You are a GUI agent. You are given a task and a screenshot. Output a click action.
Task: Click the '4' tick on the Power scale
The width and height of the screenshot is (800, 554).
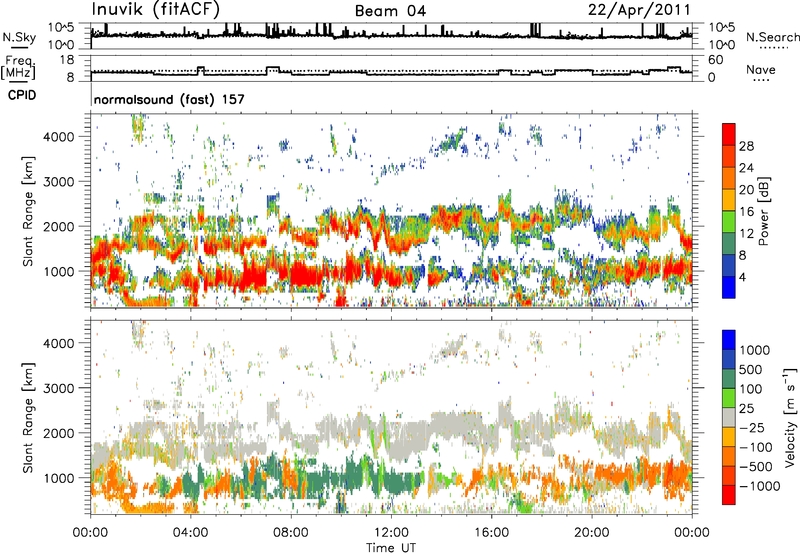tap(742, 277)
